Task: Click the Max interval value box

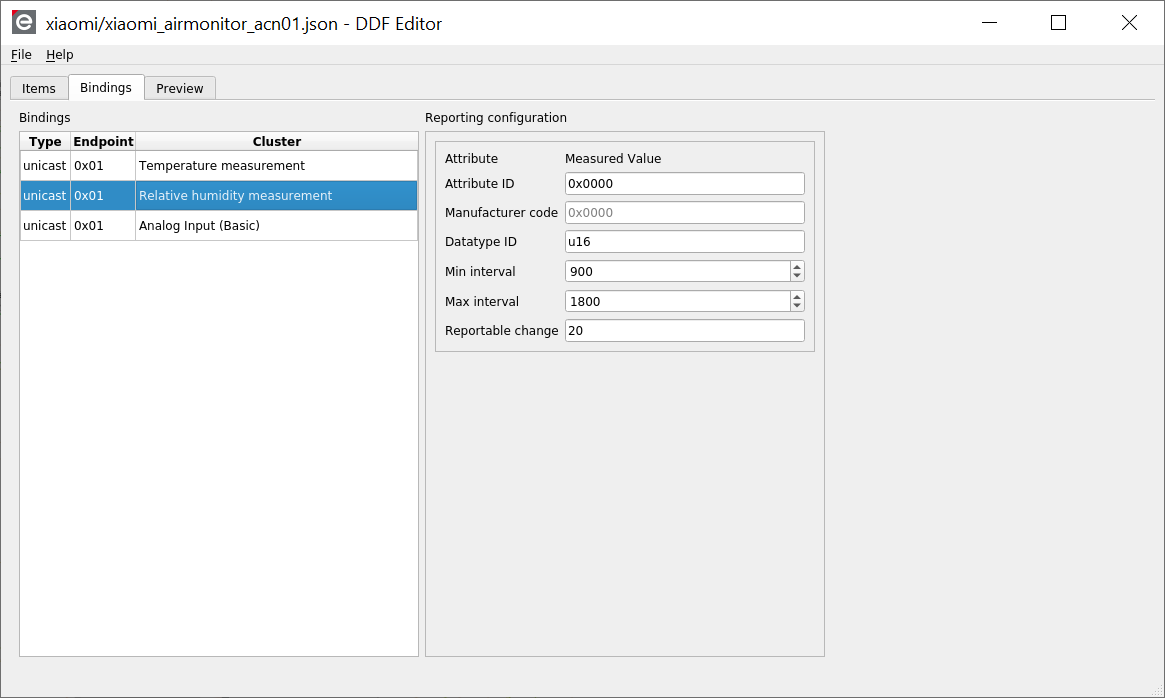Action: [676, 302]
